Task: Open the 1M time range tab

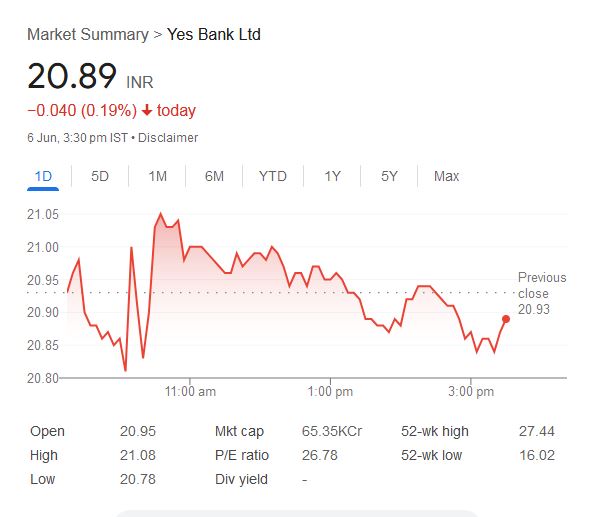Action: [157, 176]
